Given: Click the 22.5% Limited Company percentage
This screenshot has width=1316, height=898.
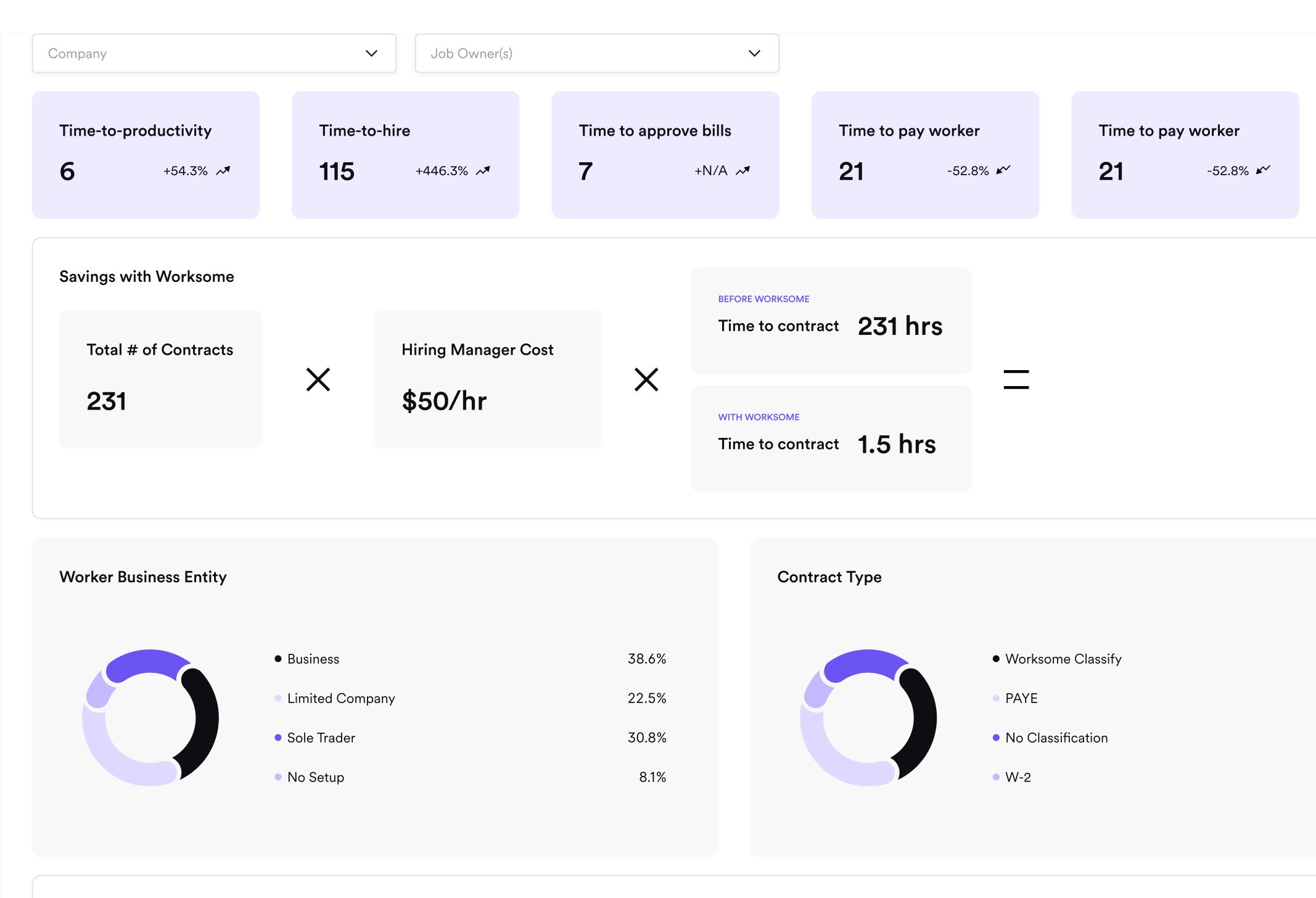Looking at the screenshot, I should pos(647,698).
